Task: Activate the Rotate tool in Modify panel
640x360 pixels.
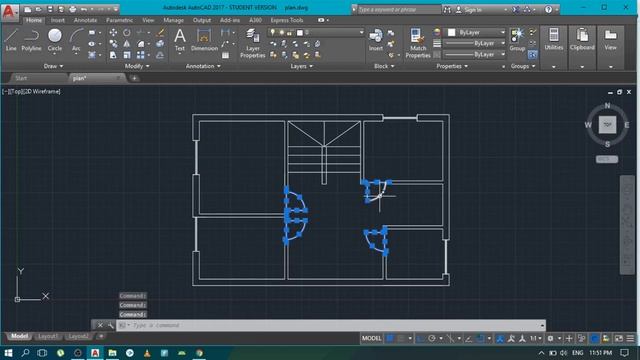Action: coord(127,32)
